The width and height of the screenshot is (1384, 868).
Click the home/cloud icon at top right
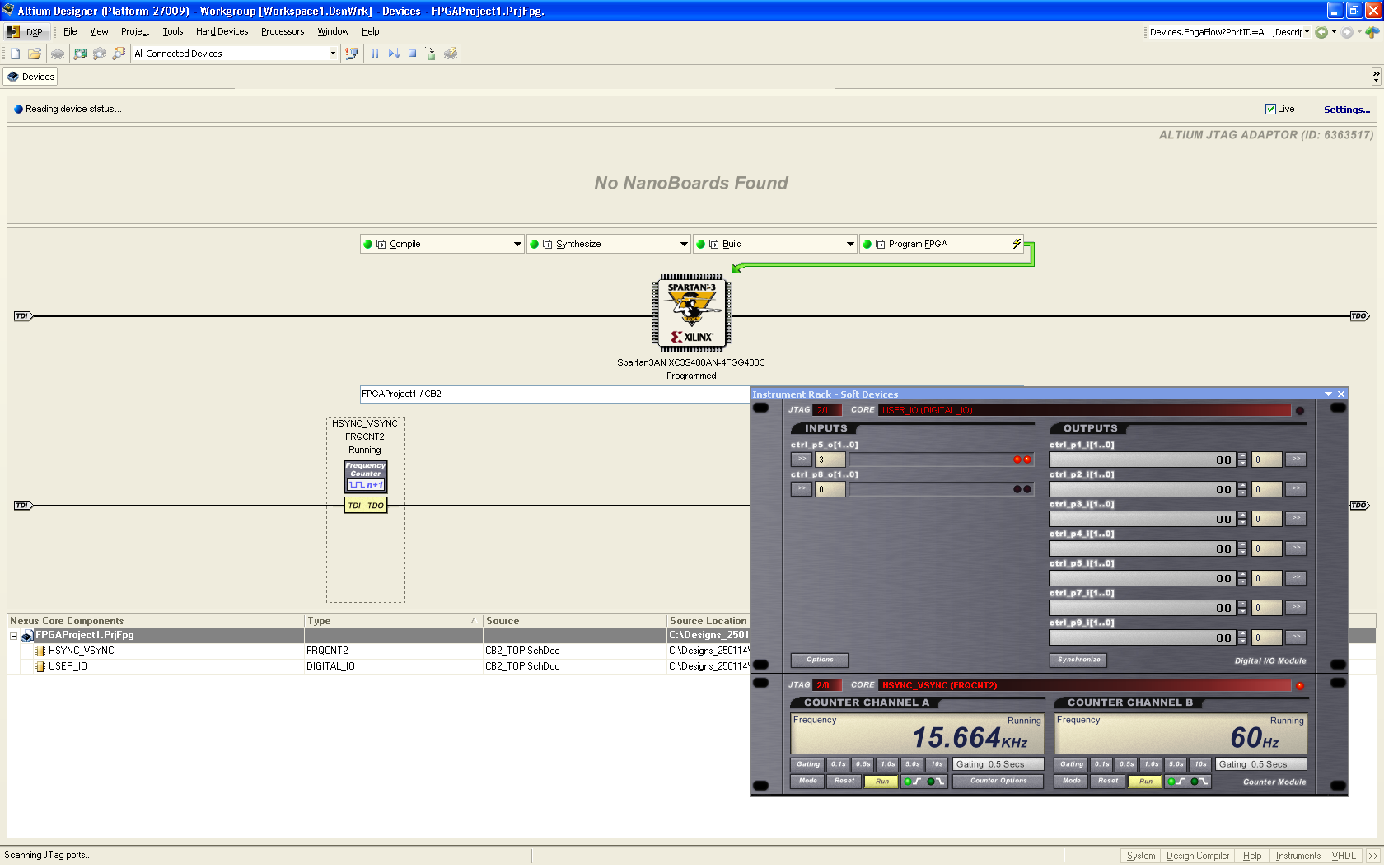[1372, 32]
